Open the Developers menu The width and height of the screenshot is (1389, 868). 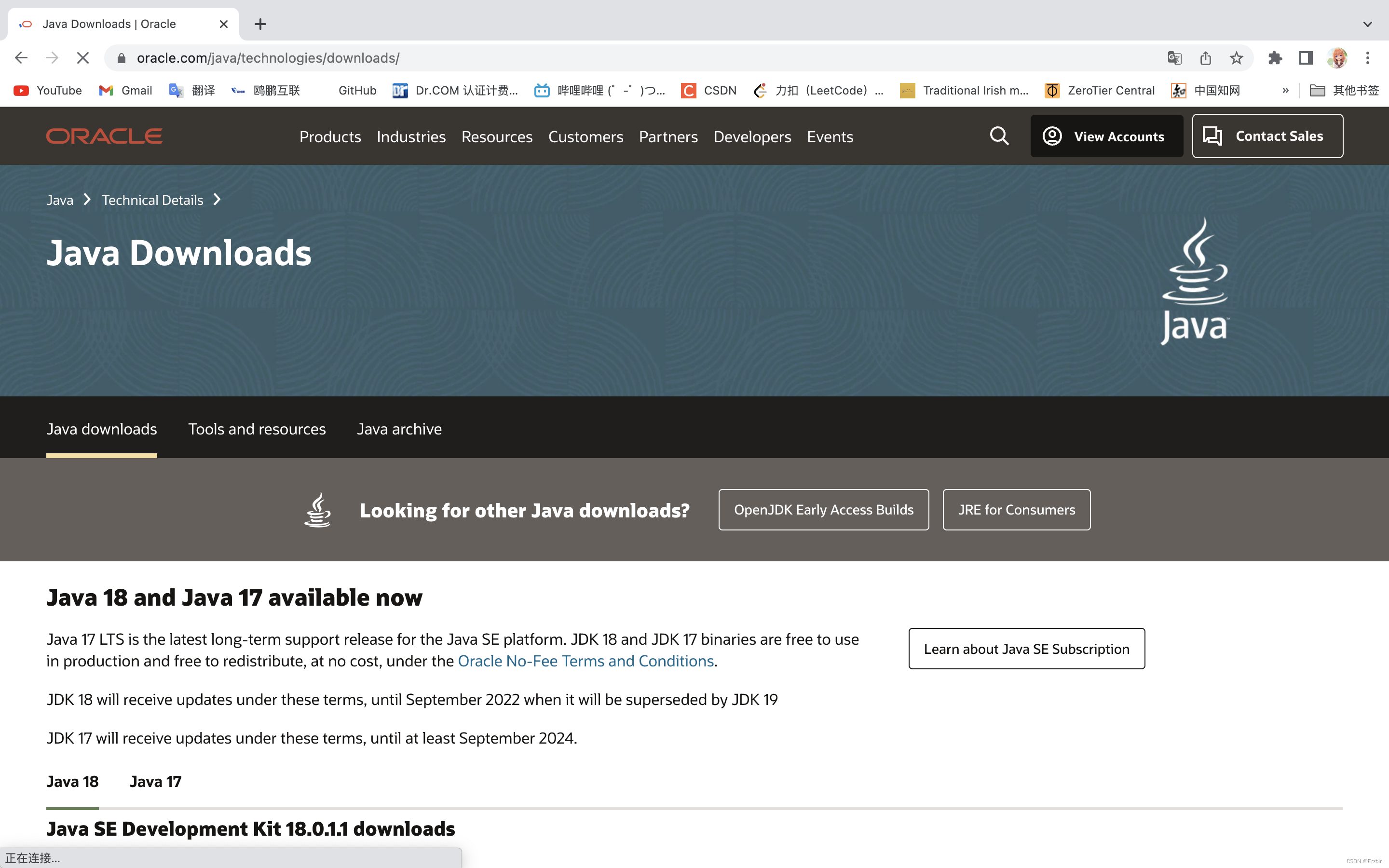[752, 136]
